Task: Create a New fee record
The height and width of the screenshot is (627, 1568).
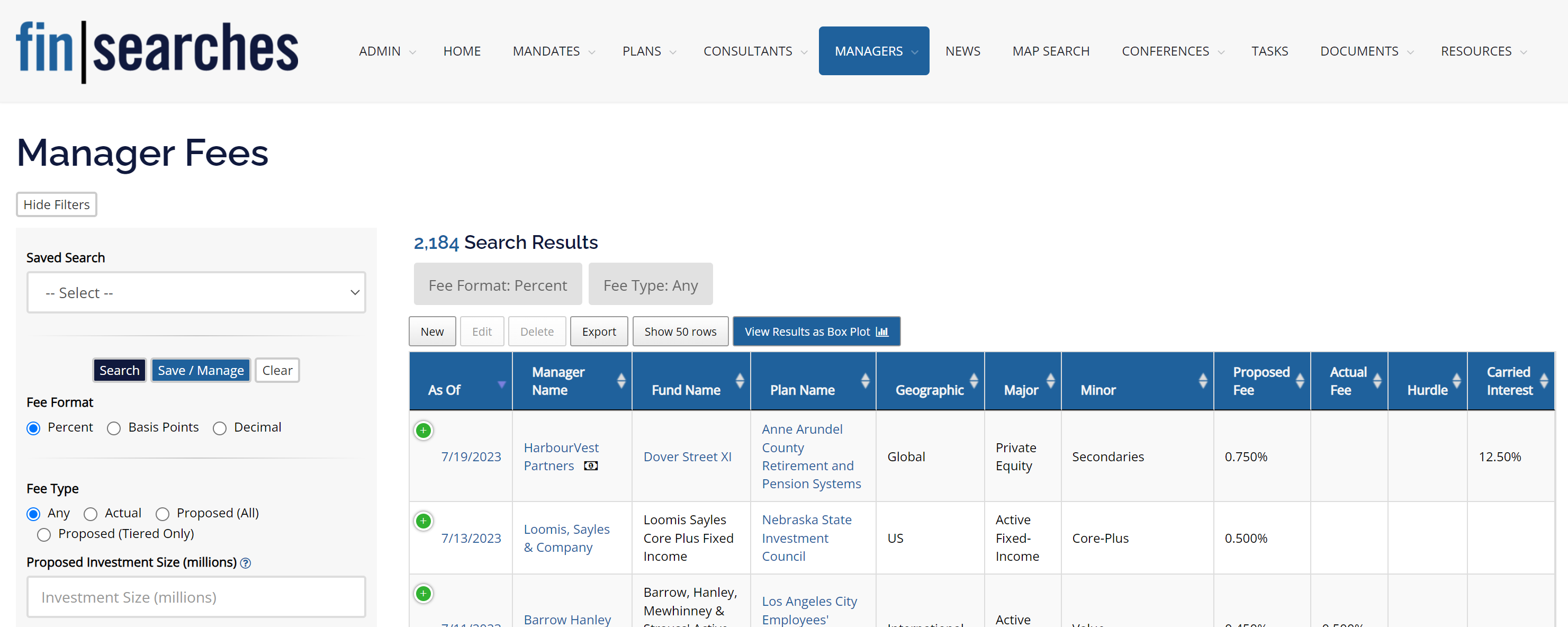Action: click(432, 332)
